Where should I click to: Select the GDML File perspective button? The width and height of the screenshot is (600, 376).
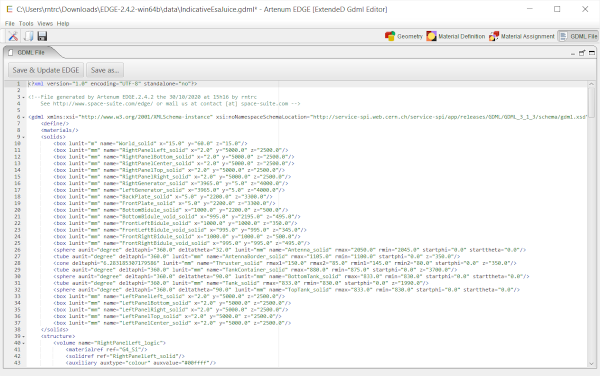click(x=578, y=36)
